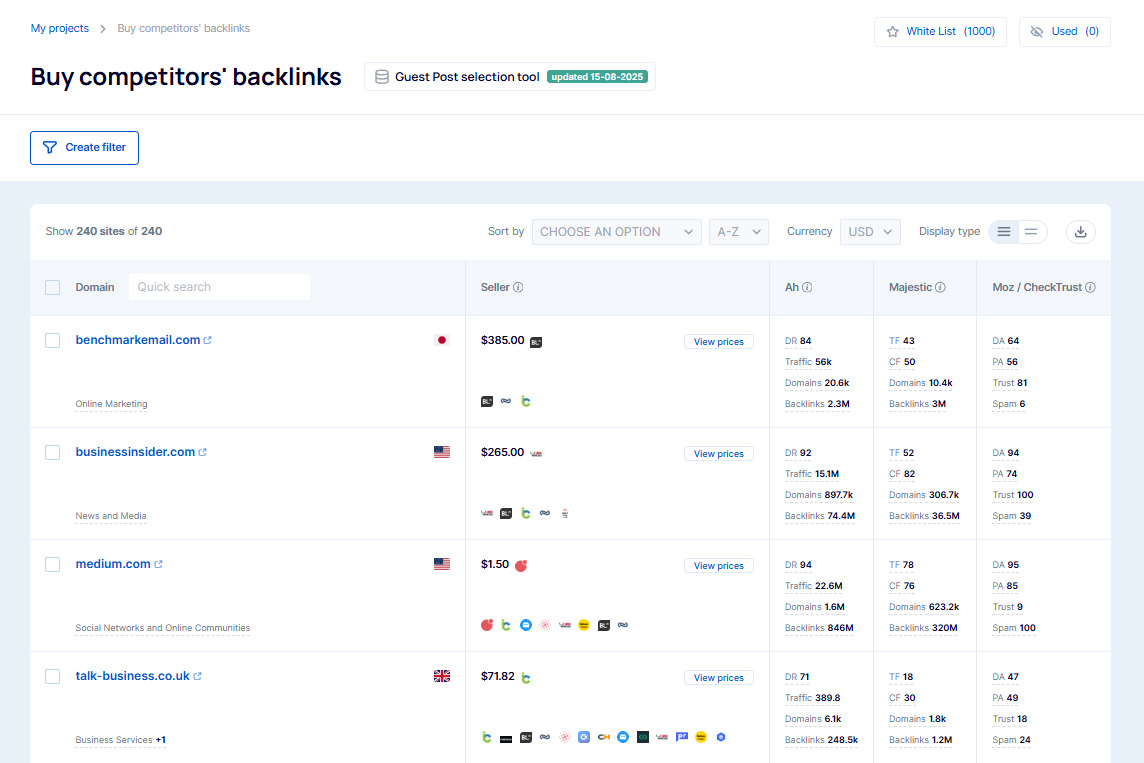Click the yellow circle seller icon in medium.com row

584,625
